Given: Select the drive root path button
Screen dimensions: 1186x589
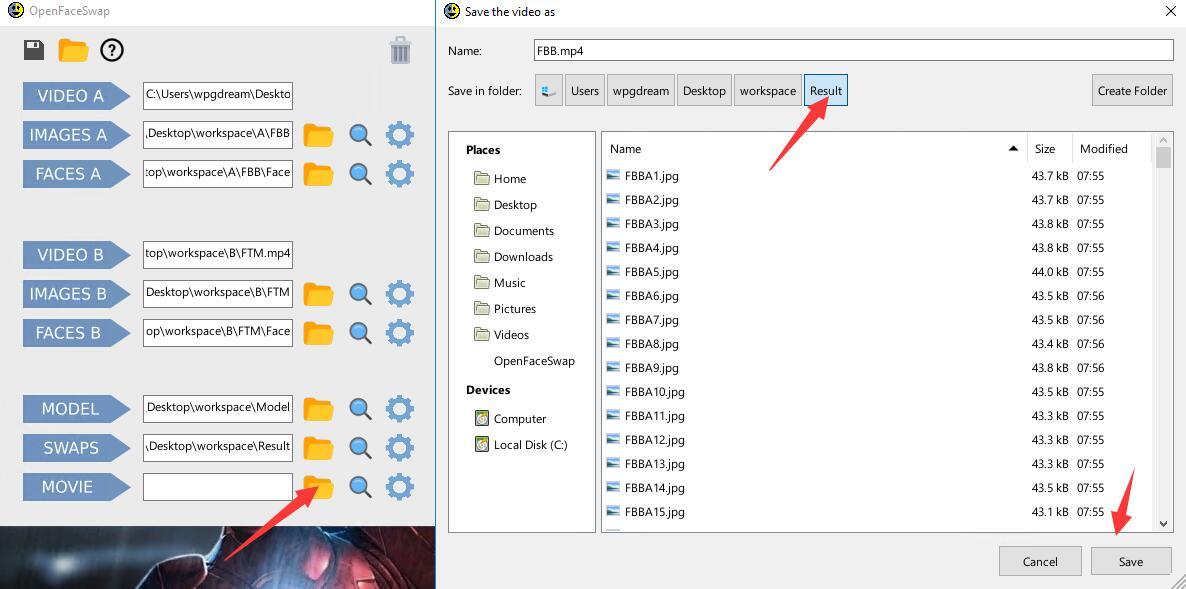Looking at the screenshot, I should pyautogui.click(x=549, y=91).
